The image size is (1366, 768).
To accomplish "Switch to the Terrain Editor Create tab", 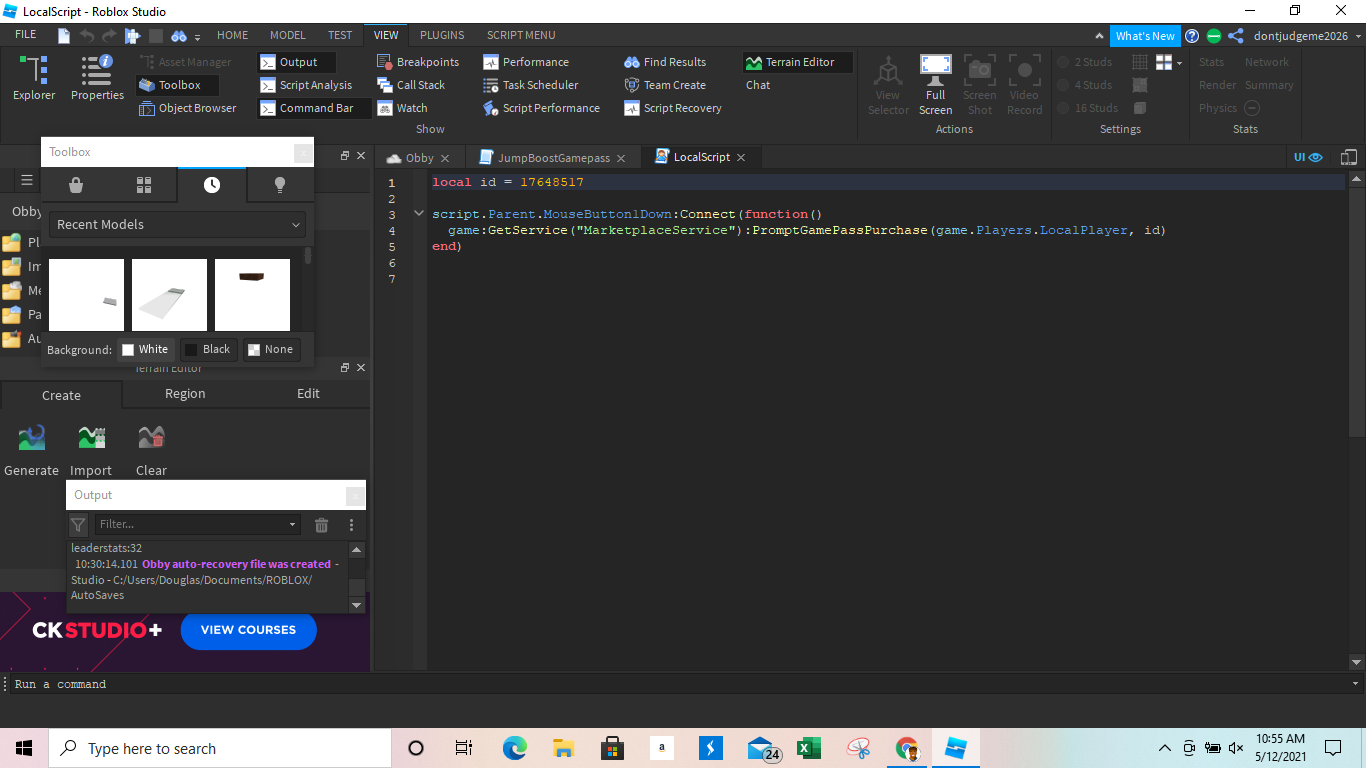I will coord(61,395).
